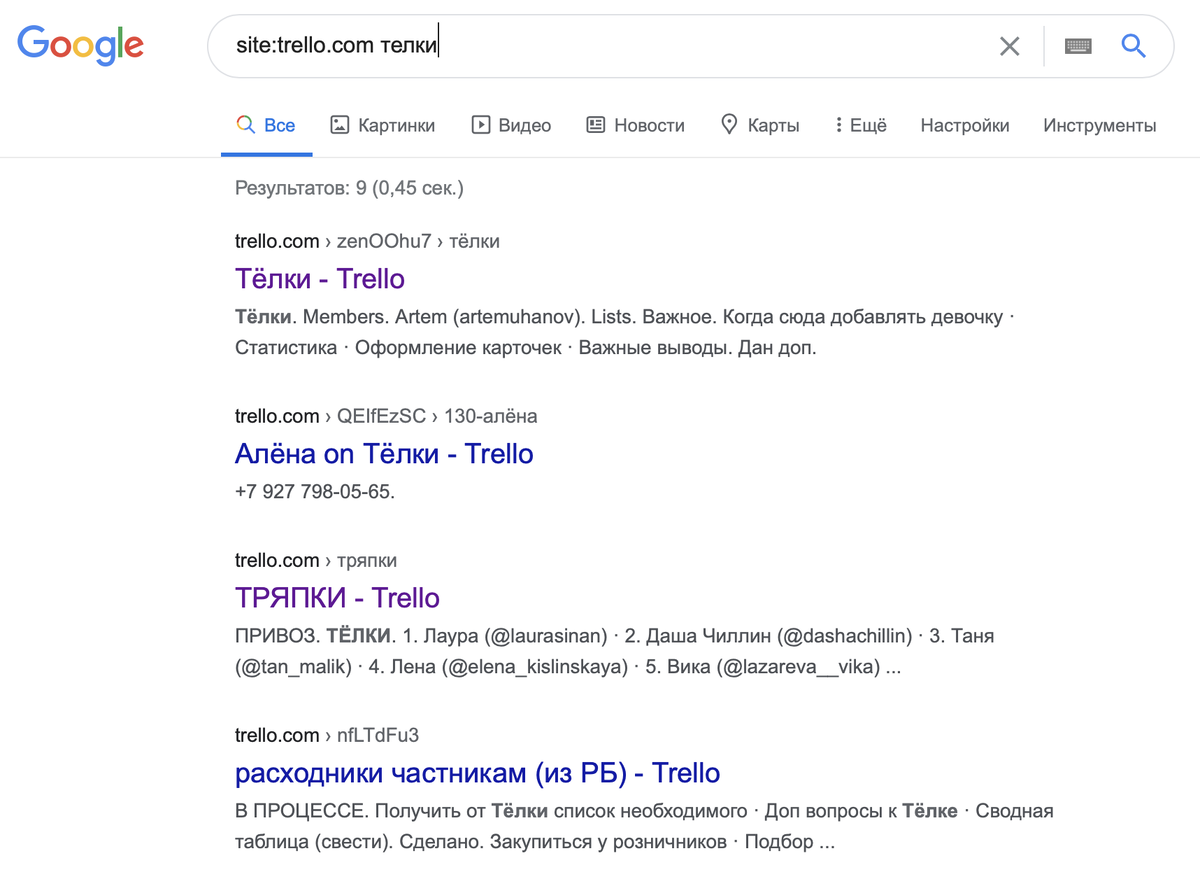The height and width of the screenshot is (886, 1200).
Task: Click the Картинки image icon
Action: (x=340, y=125)
